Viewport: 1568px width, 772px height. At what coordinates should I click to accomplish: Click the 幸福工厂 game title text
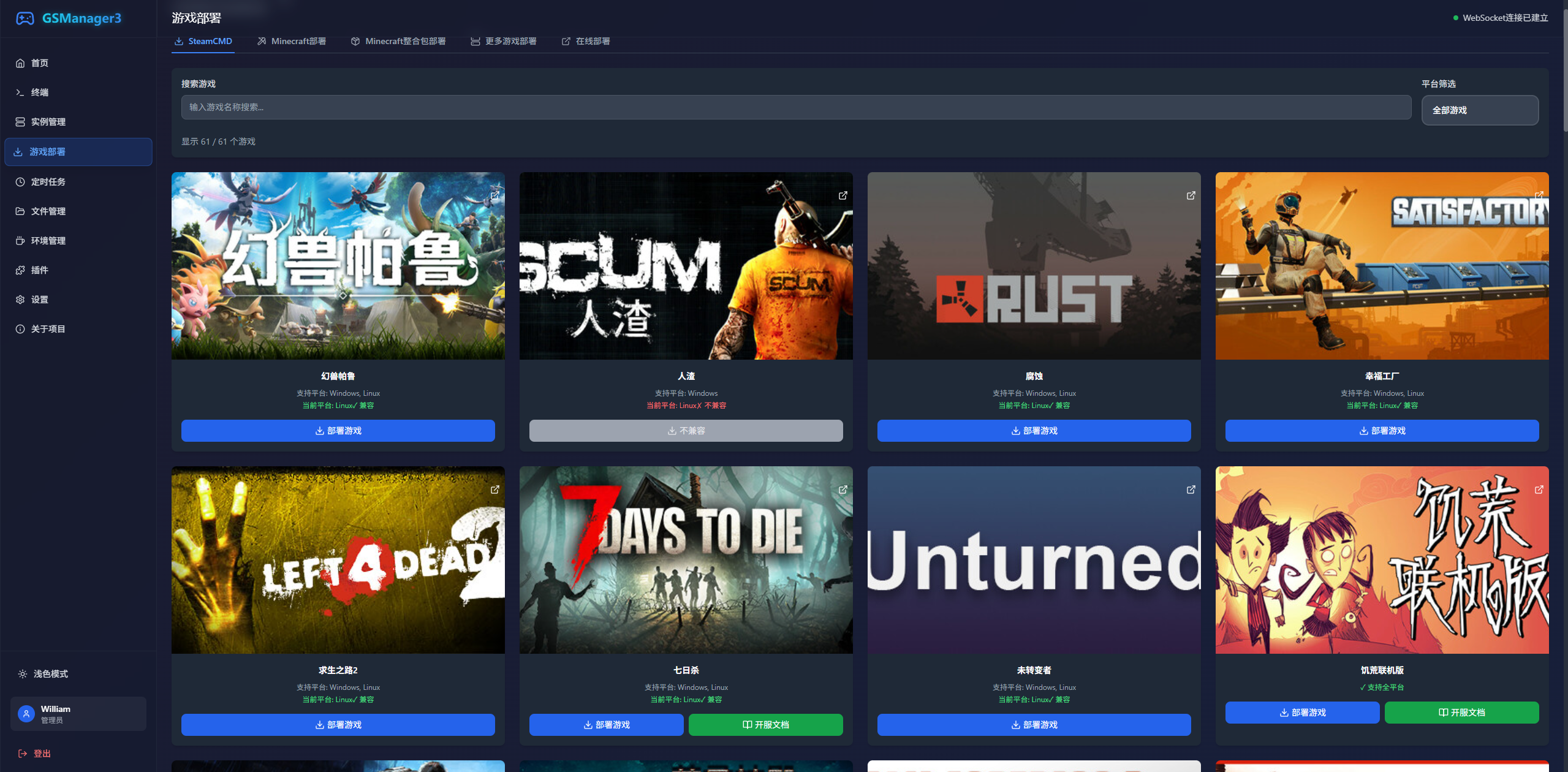(1382, 376)
